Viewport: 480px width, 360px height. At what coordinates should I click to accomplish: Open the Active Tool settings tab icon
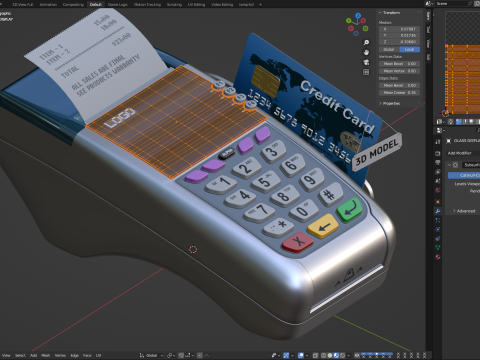click(438, 142)
